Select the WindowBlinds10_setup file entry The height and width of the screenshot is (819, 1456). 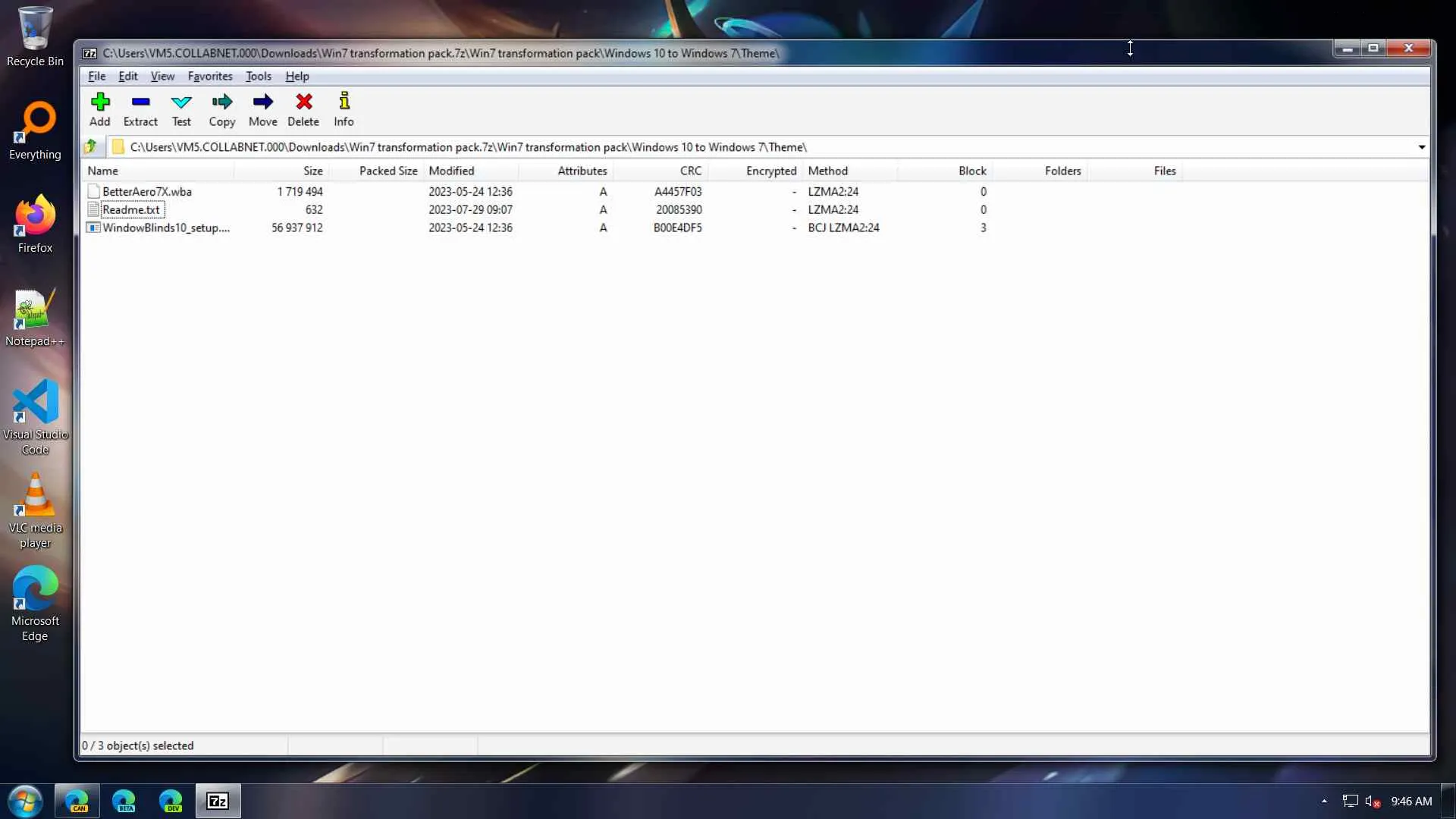[165, 227]
